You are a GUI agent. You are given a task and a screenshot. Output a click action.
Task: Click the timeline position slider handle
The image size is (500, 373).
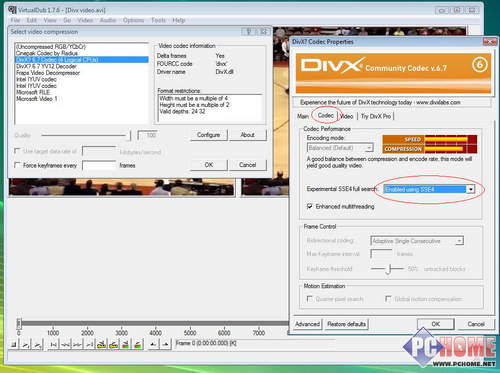[19, 323]
